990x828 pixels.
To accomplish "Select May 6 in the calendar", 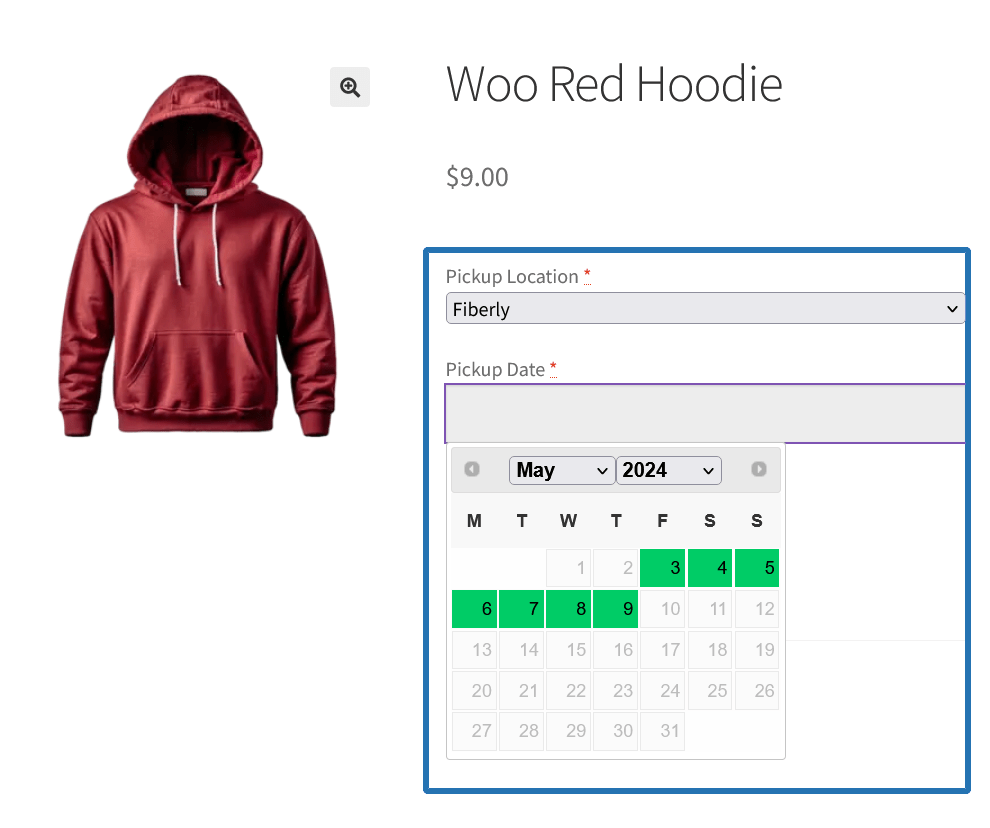I will point(474,608).
